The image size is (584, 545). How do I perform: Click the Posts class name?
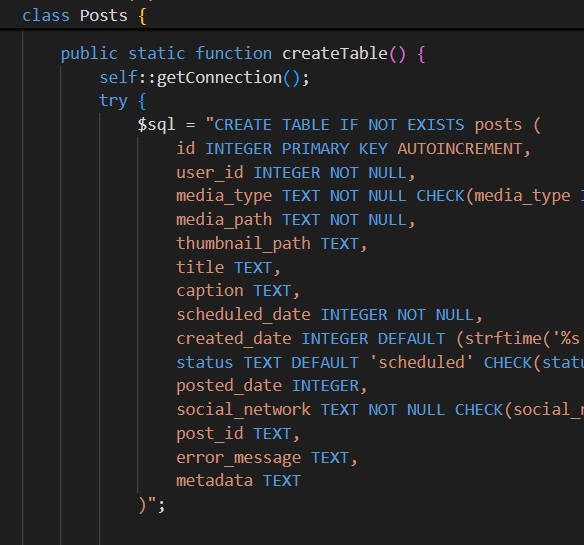click(104, 16)
